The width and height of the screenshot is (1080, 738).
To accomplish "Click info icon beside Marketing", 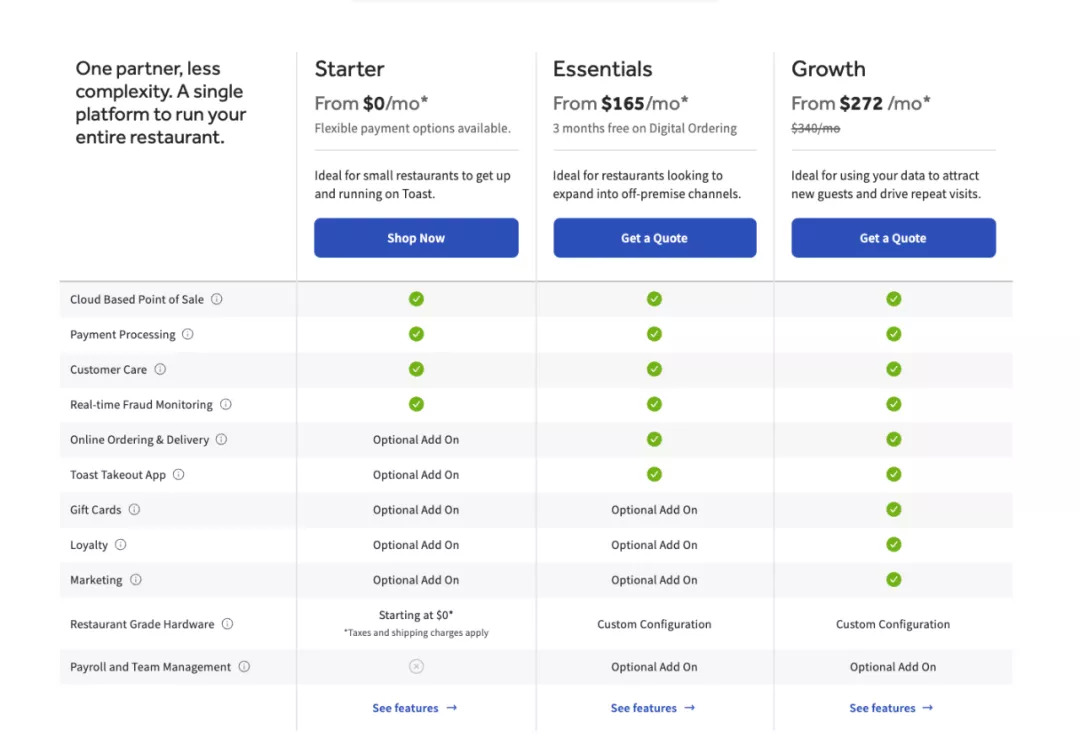I will click(136, 579).
